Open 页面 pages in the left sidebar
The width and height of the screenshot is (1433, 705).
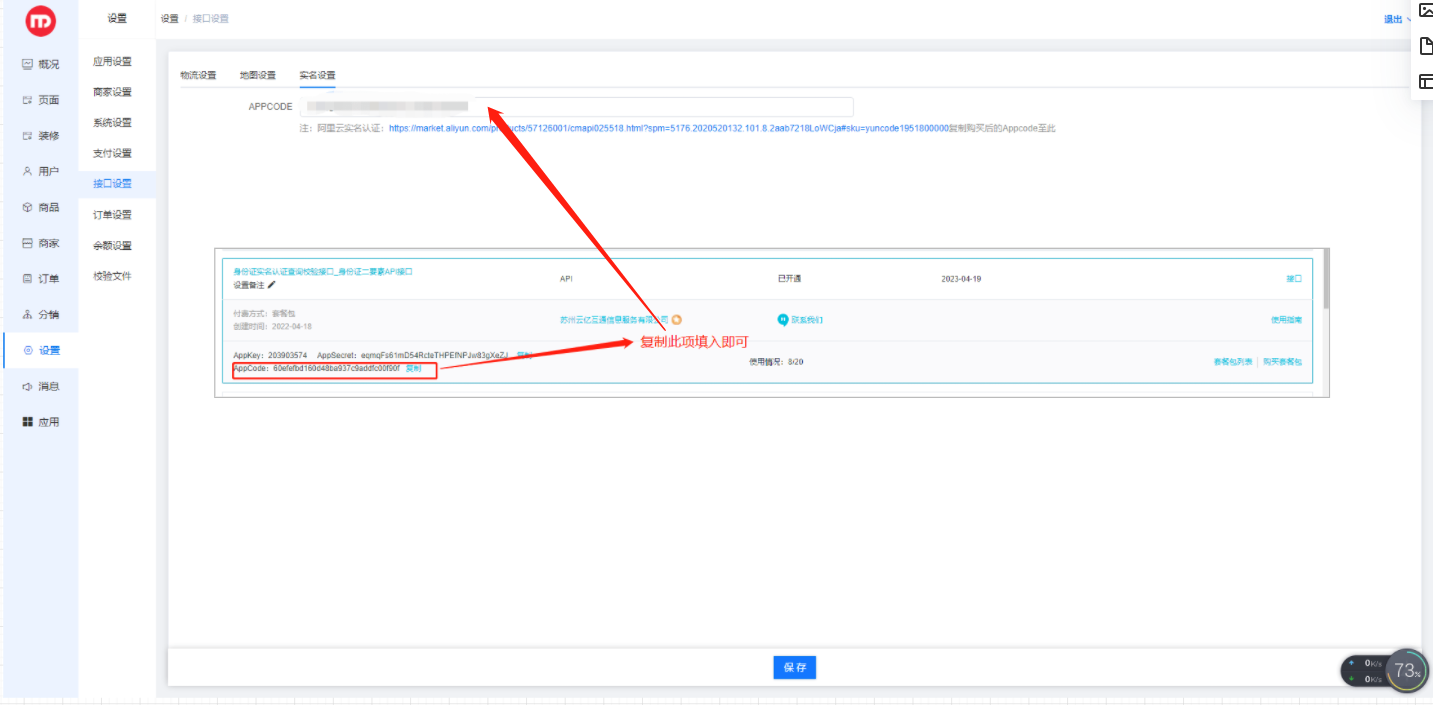pyautogui.click(x=41, y=100)
